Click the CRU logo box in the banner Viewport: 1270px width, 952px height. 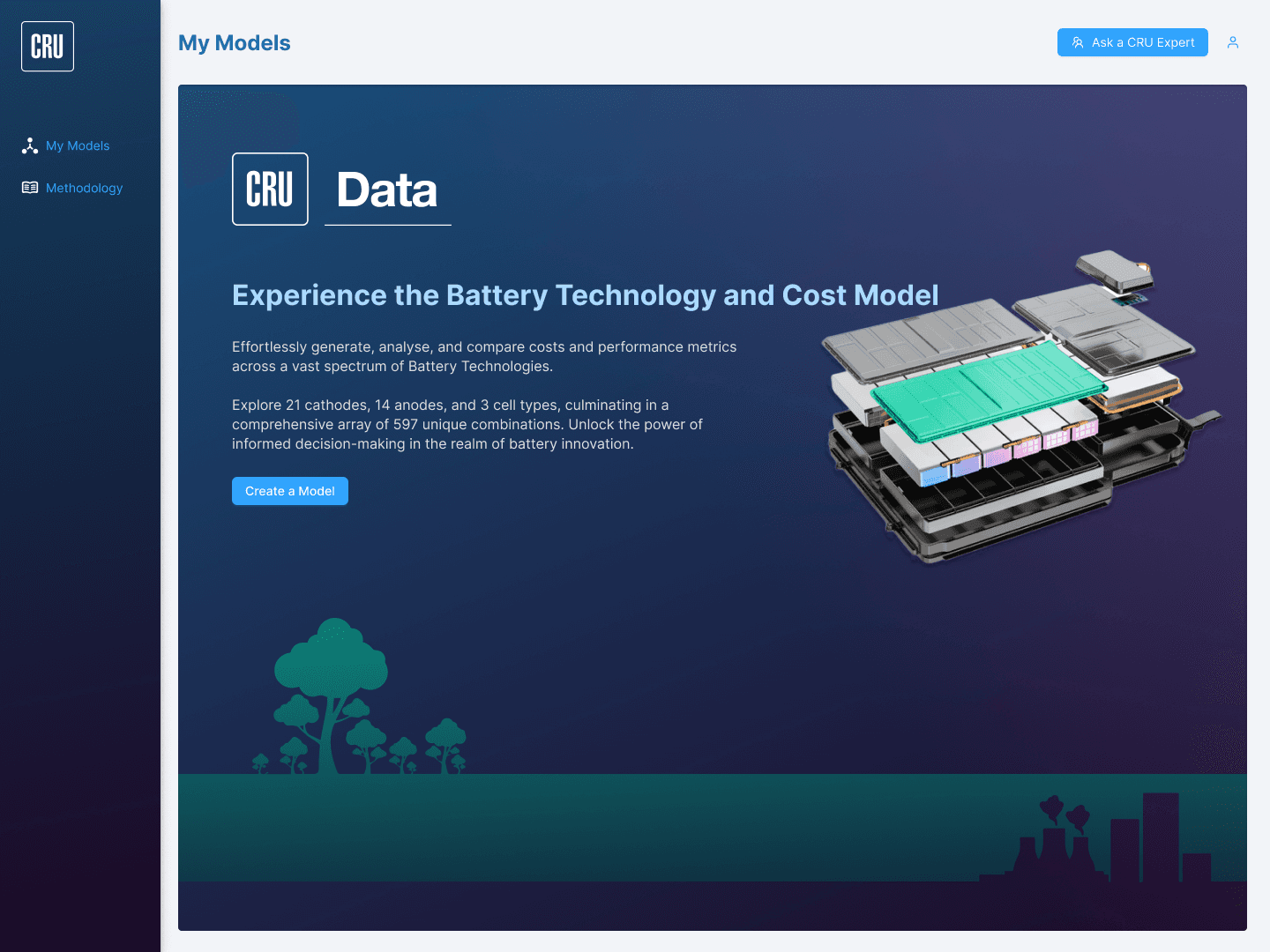[x=270, y=189]
